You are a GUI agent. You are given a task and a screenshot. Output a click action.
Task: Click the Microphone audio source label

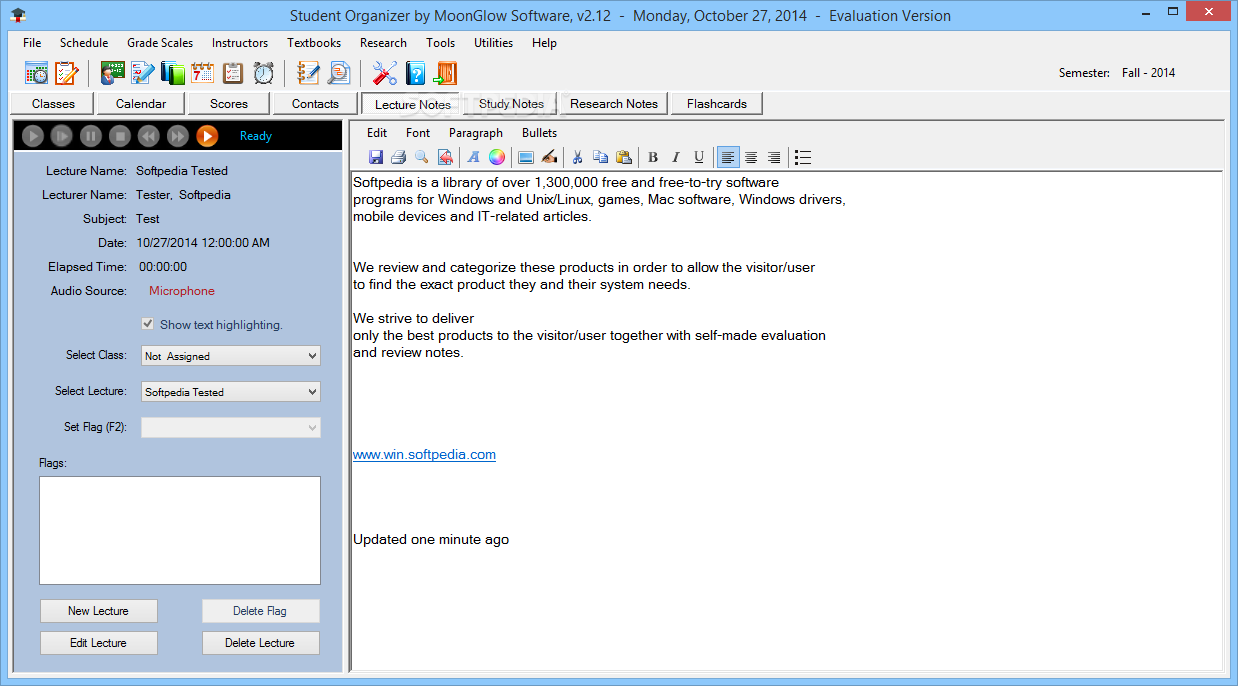(182, 291)
